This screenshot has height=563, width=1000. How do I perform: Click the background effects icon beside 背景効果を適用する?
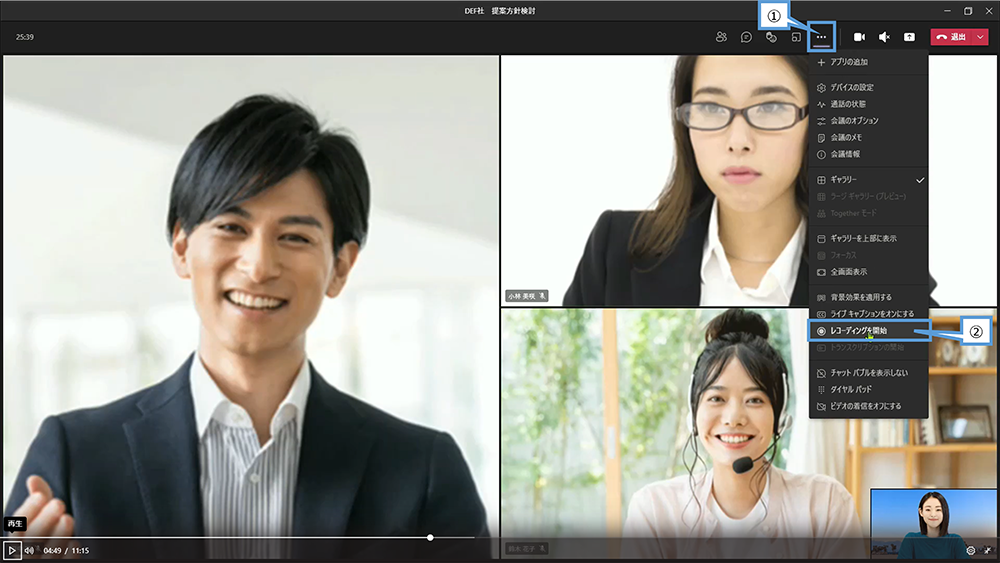[821, 298]
